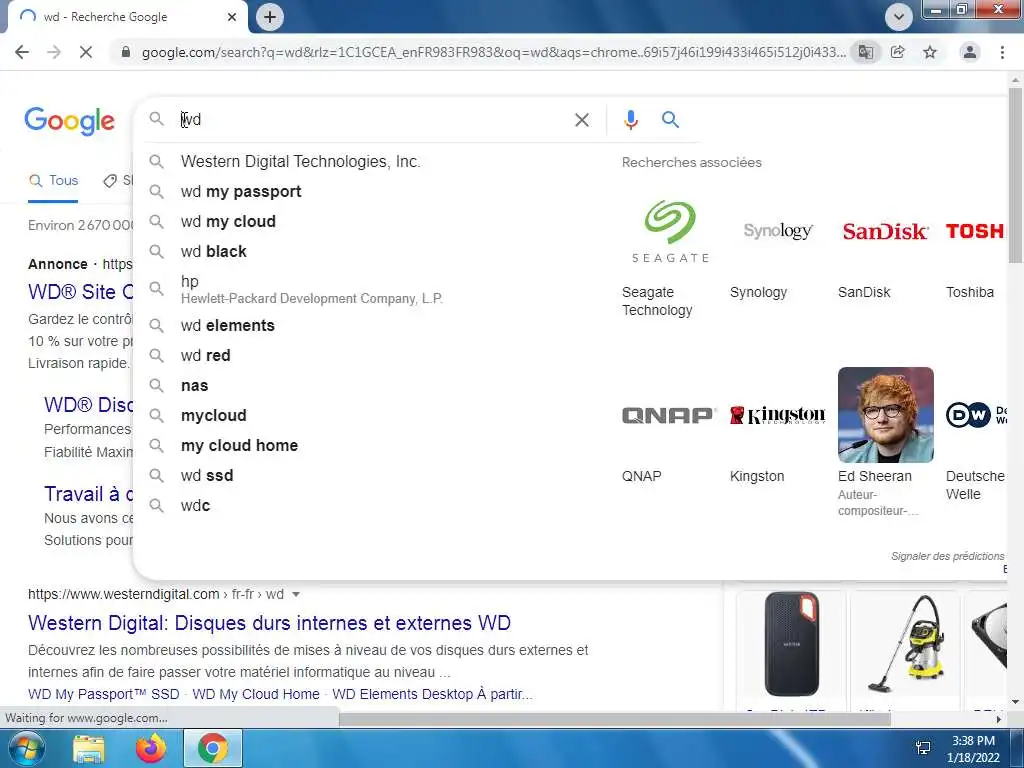
Task: Open 'Western Digital: Disques durs internes et externes WD'
Action: pyautogui.click(x=269, y=623)
